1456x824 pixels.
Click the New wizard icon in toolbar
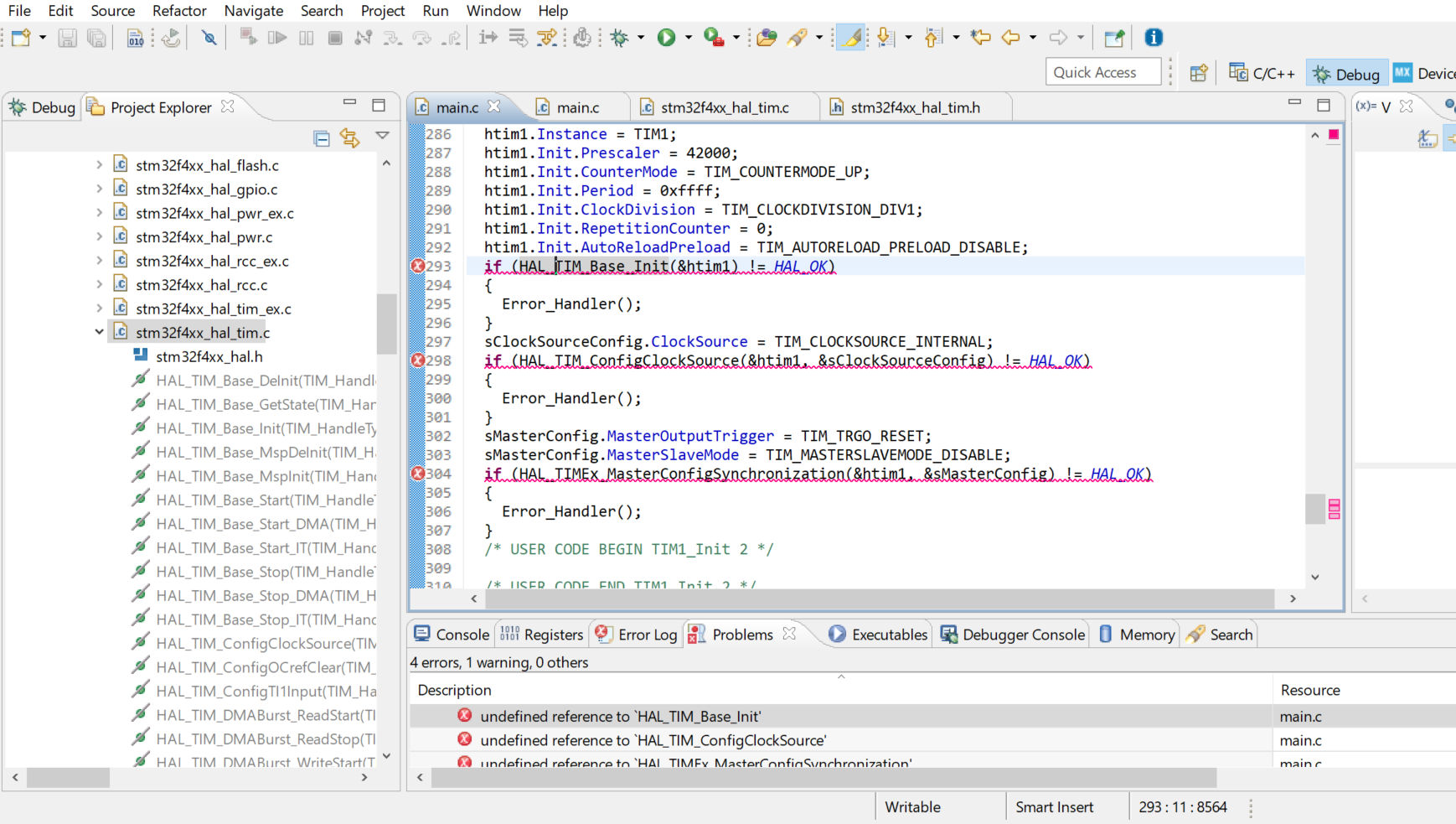[21, 38]
